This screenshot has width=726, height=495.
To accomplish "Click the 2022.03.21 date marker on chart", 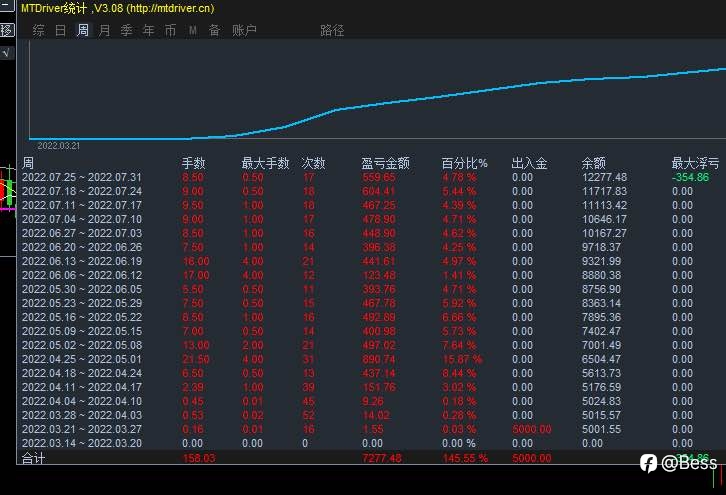I will coord(58,146).
